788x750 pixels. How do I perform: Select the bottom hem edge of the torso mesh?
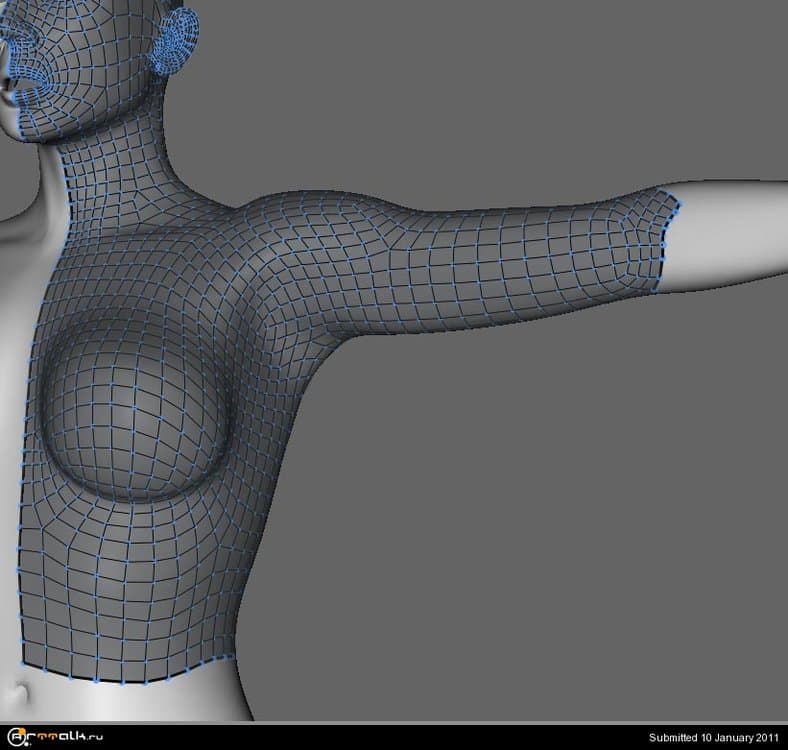coord(130,675)
